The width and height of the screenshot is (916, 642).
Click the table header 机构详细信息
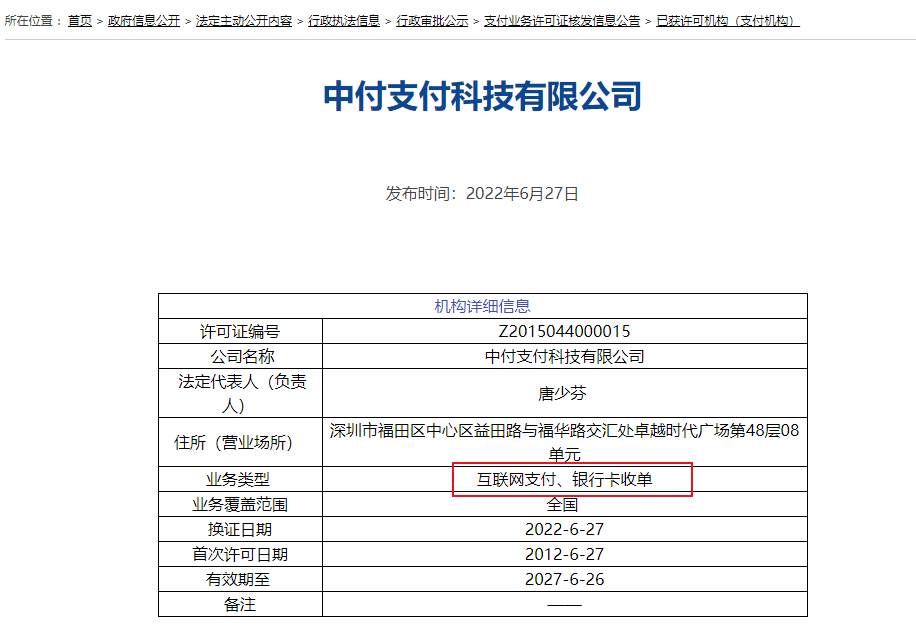coord(483,306)
